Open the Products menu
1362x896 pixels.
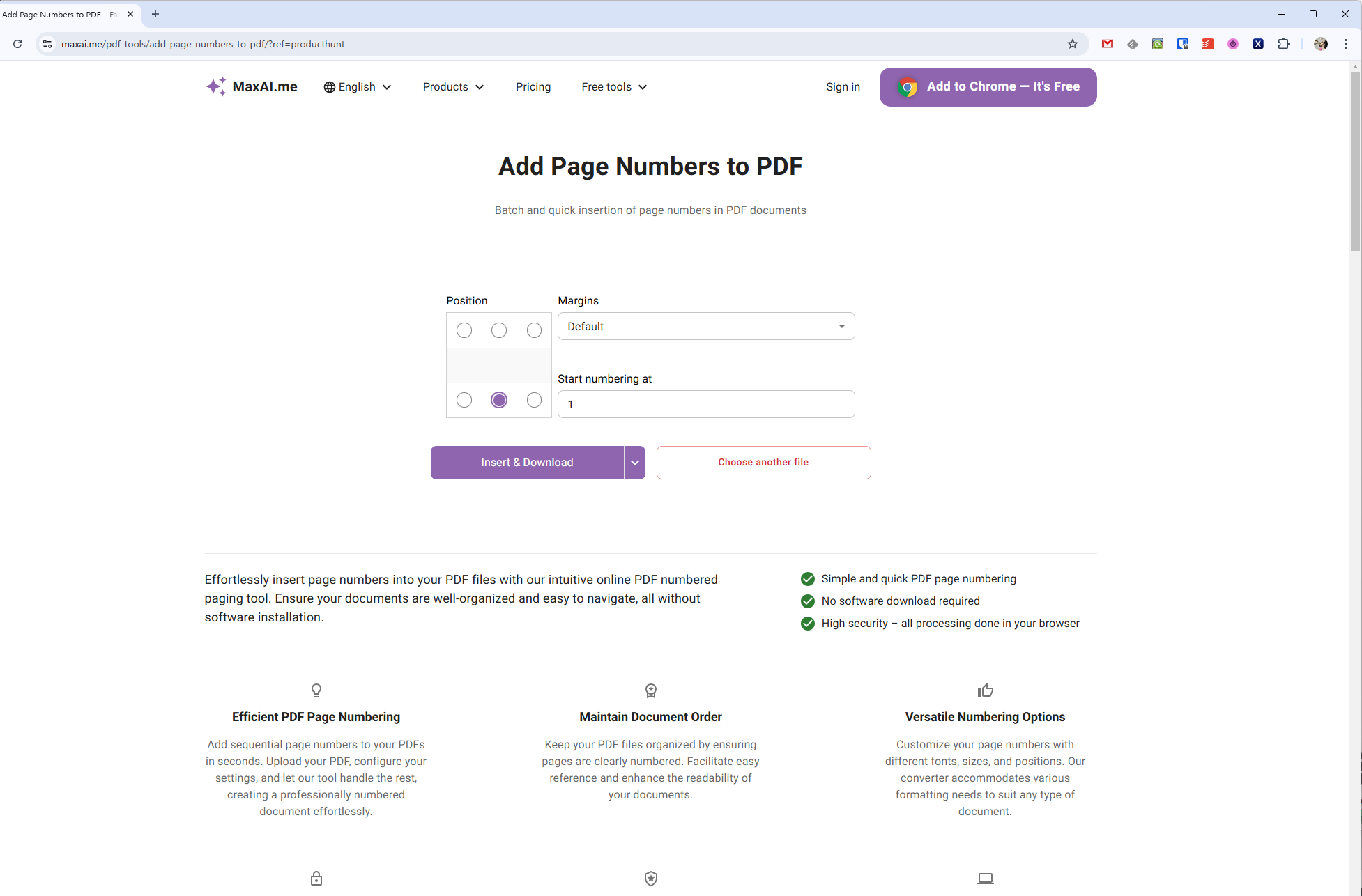pyautogui.click(x=453, y=87)
